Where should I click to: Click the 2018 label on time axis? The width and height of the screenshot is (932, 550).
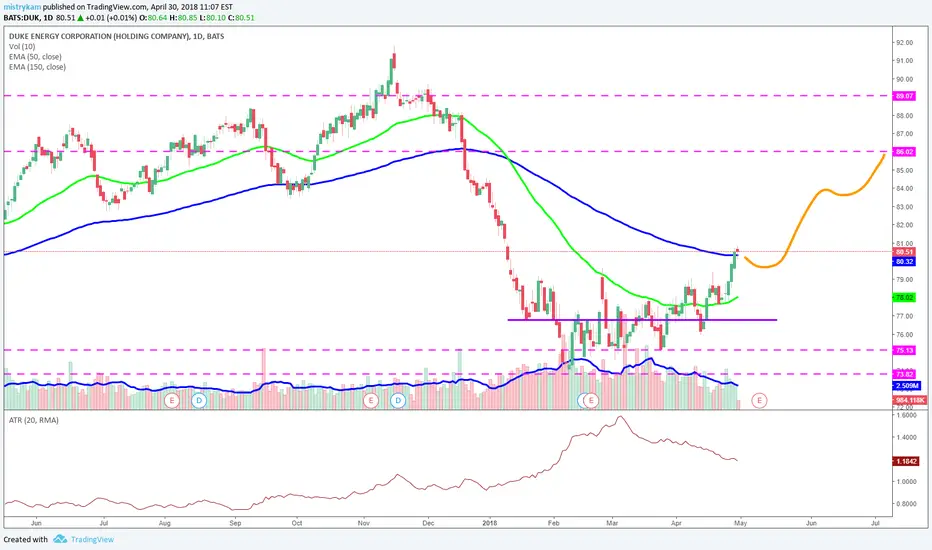point(490,523)
